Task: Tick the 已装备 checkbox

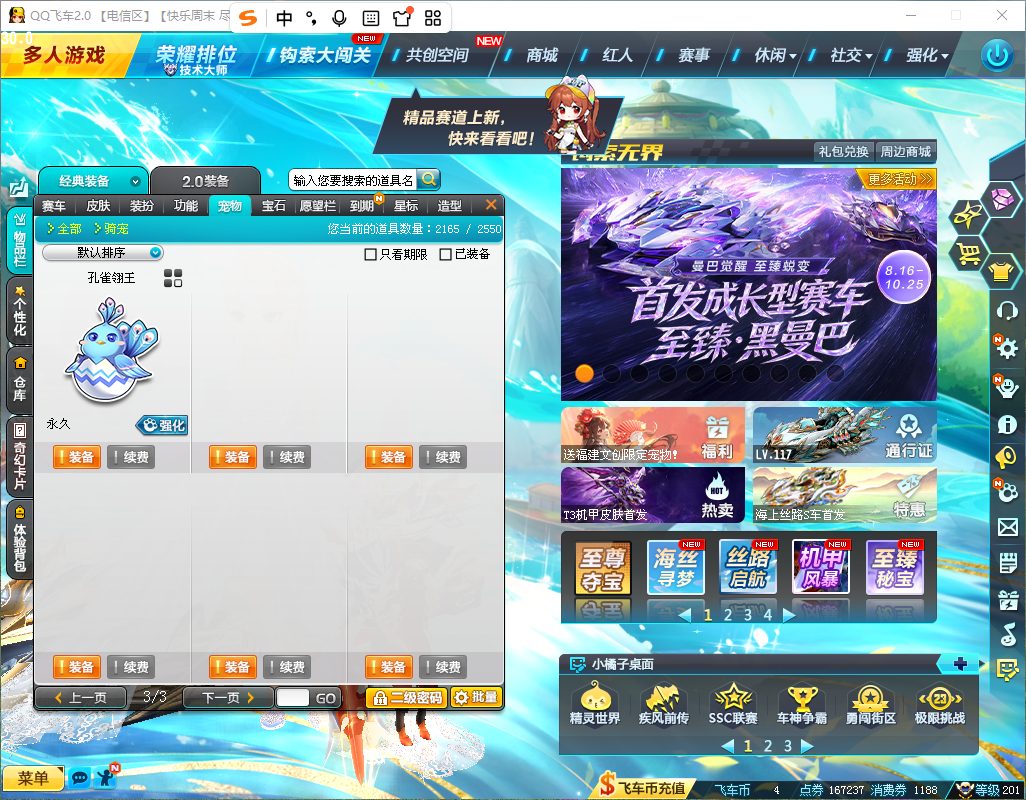Action: coord(446,254)
